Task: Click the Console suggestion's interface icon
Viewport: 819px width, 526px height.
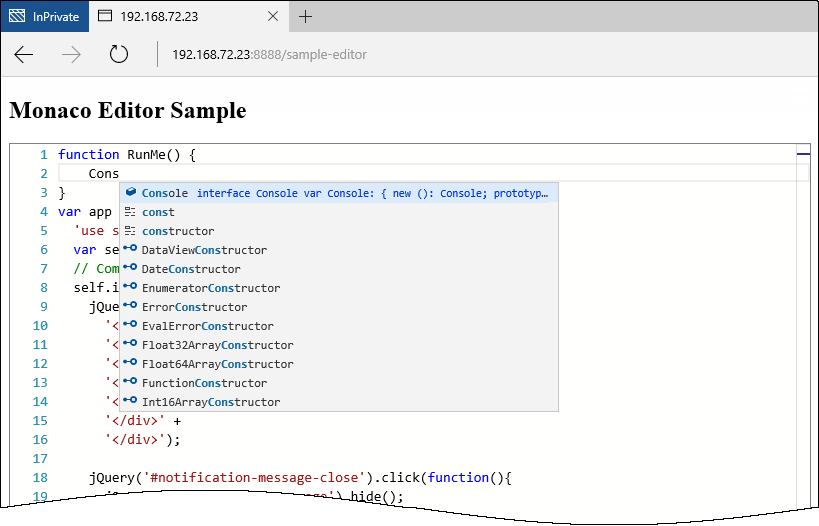Action: [130, 193]
